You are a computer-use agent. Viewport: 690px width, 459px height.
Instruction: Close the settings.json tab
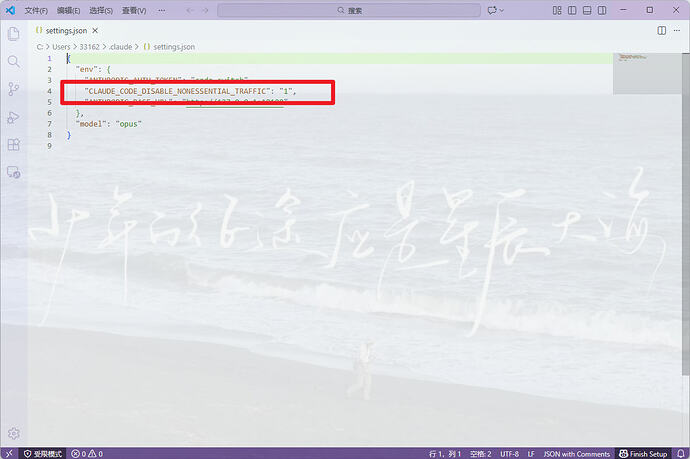(95, 31)
